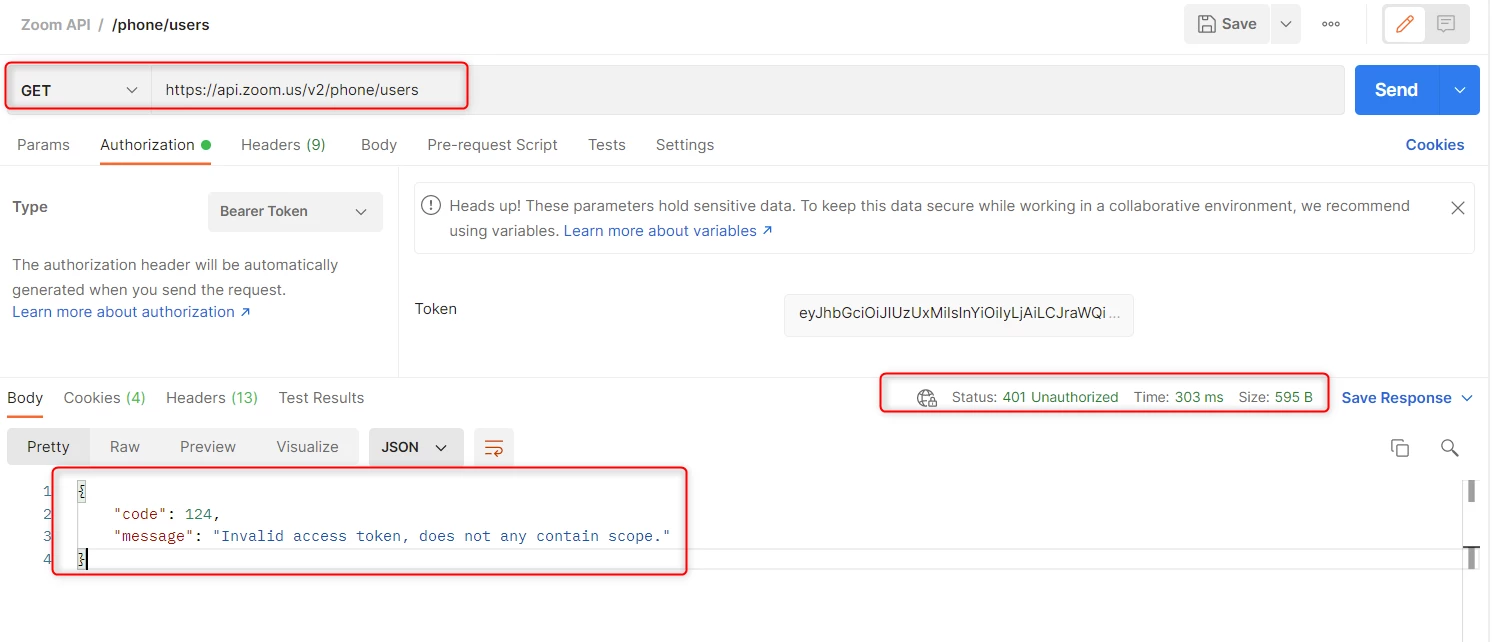Viewport: 1496px width, 642px height.
Task: Open the response Cookies (4) tab
Action: pyautogui.click(x=105, y=398)
